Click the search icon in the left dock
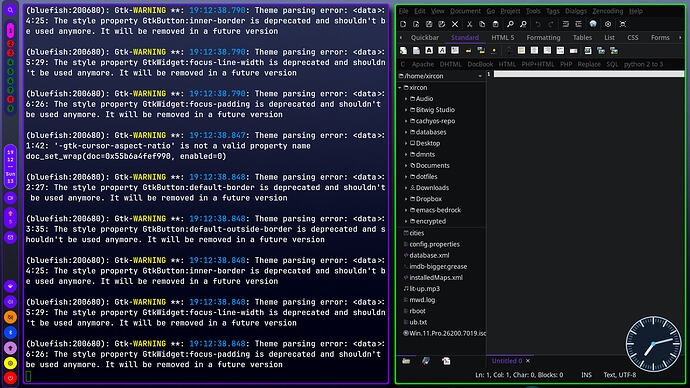This screenshot has width=690, height=388. [x=10, y=10]
